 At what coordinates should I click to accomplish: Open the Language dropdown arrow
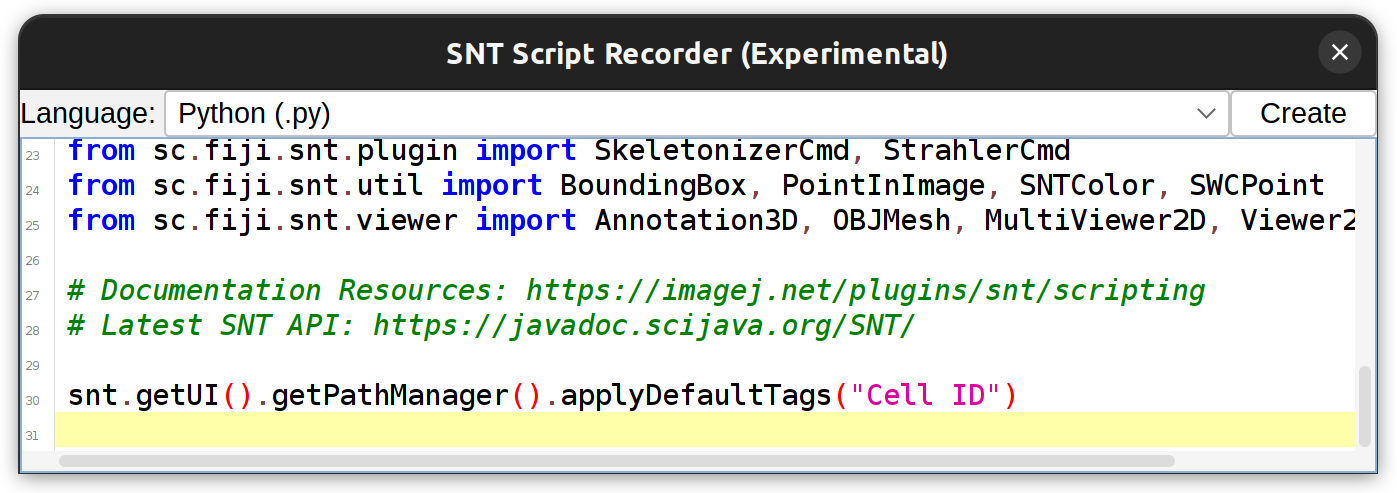point(1207,114)
